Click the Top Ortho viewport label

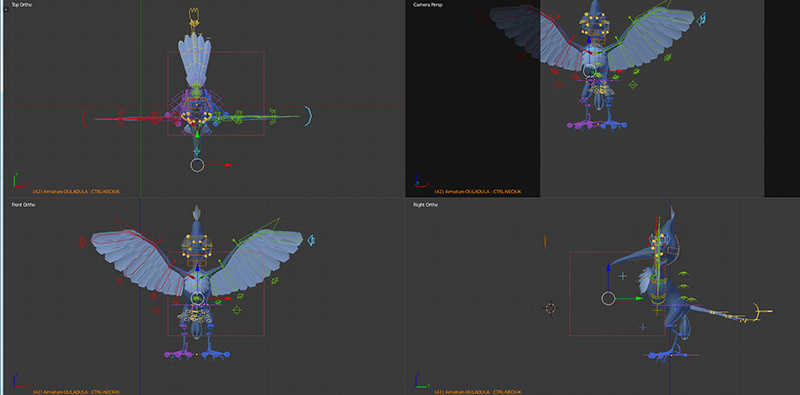22,5
